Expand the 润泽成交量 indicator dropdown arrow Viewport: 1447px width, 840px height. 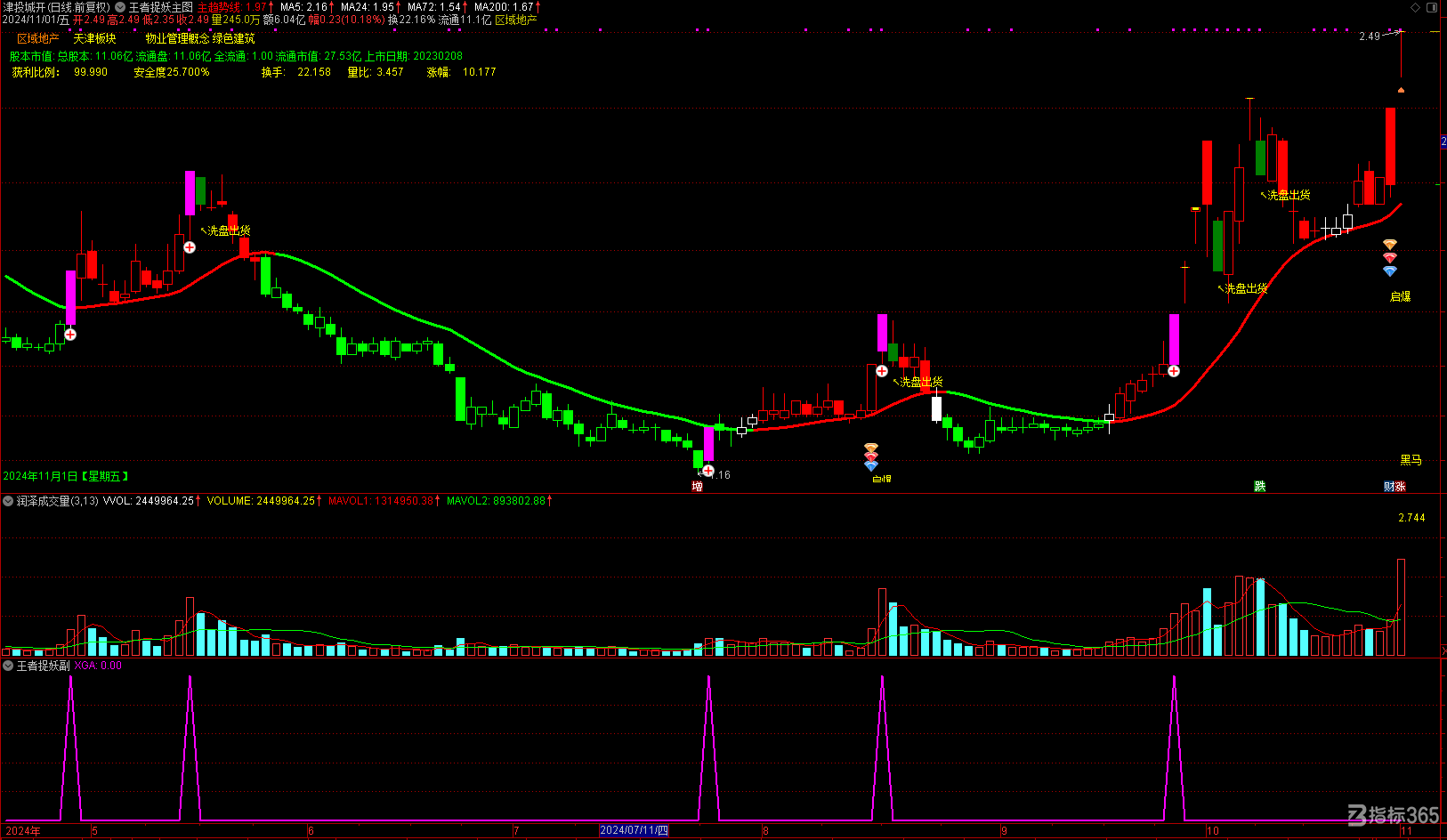(8, 501)
